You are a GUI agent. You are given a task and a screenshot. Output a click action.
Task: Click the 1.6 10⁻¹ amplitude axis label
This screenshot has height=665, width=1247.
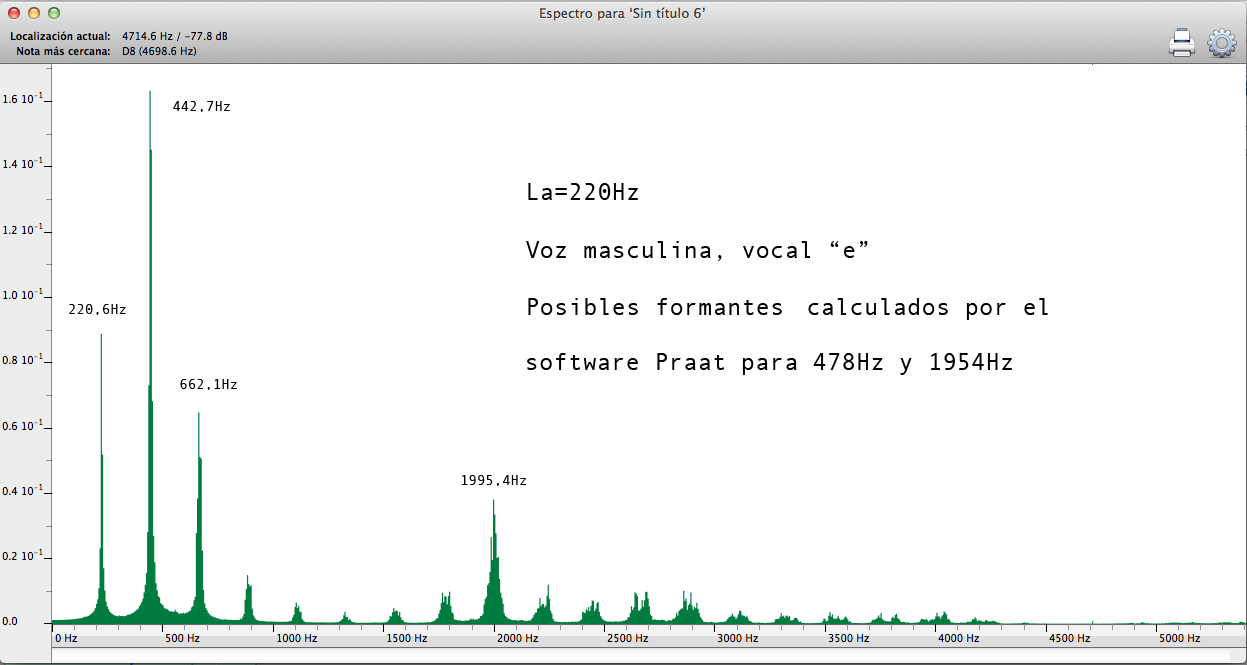(x=22, y=99)
